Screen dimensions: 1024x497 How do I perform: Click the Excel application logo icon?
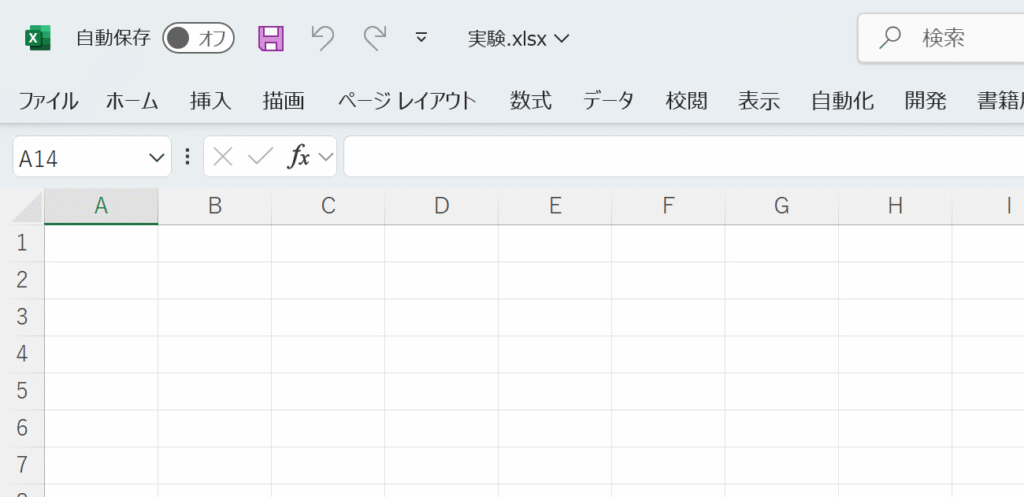pos(37,38)
